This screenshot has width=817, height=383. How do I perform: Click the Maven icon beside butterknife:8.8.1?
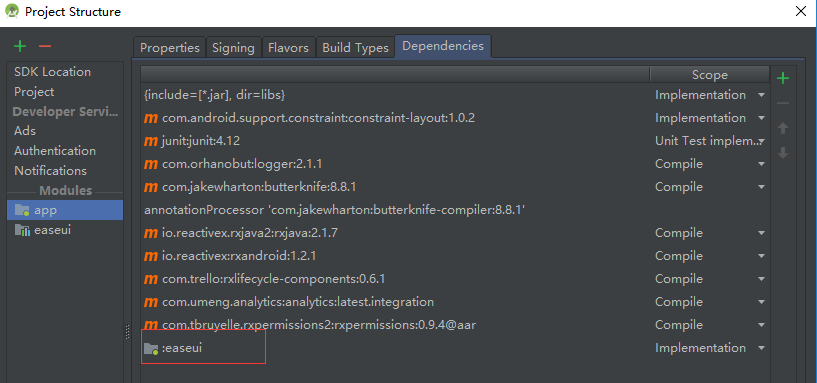click(x=151, y=187)
